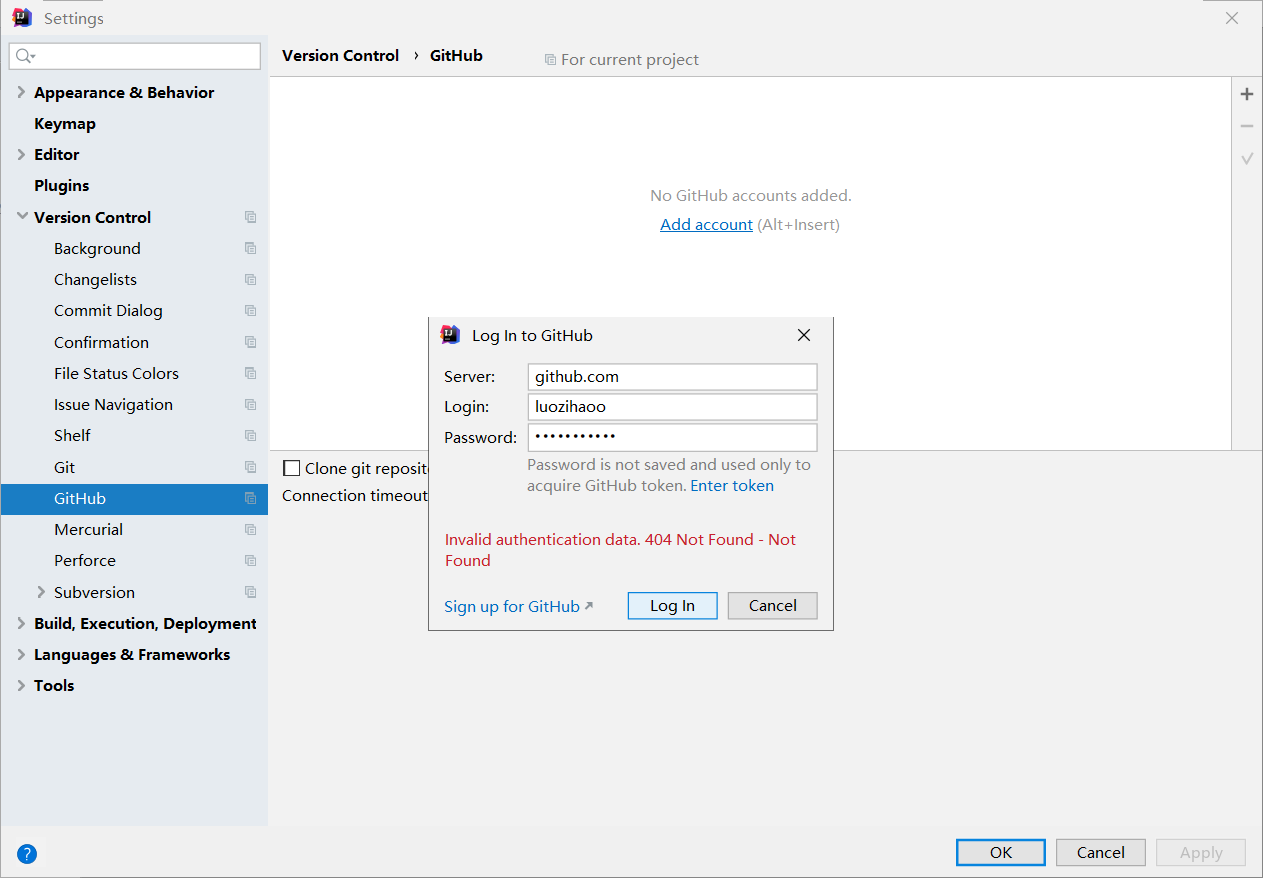Screen dimensions: 1263x878
Task: Click the IntelliJ logo in Settings title bar
Action: click(x=22, y=17)
